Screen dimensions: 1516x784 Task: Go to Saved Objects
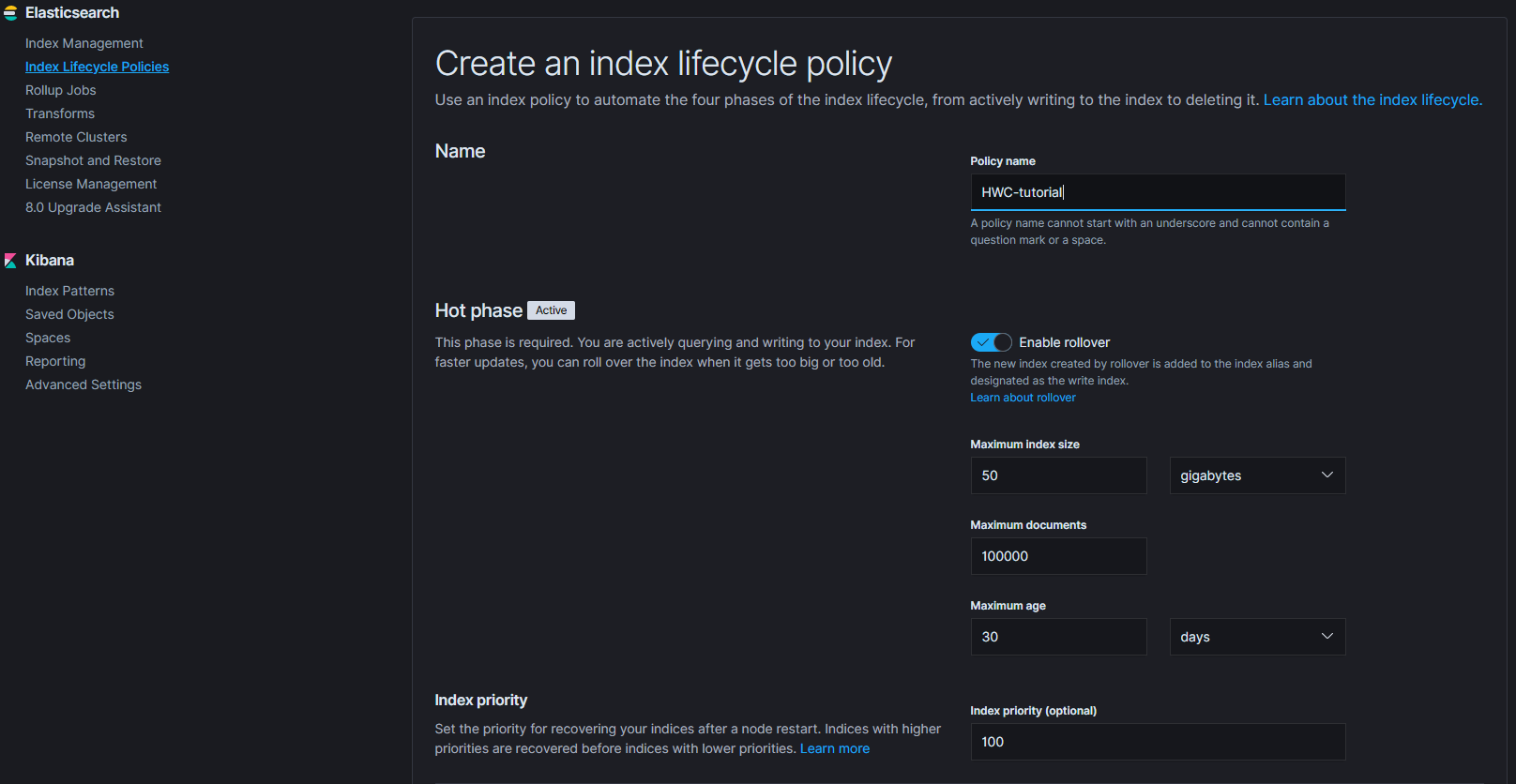(x=69, y=314)
